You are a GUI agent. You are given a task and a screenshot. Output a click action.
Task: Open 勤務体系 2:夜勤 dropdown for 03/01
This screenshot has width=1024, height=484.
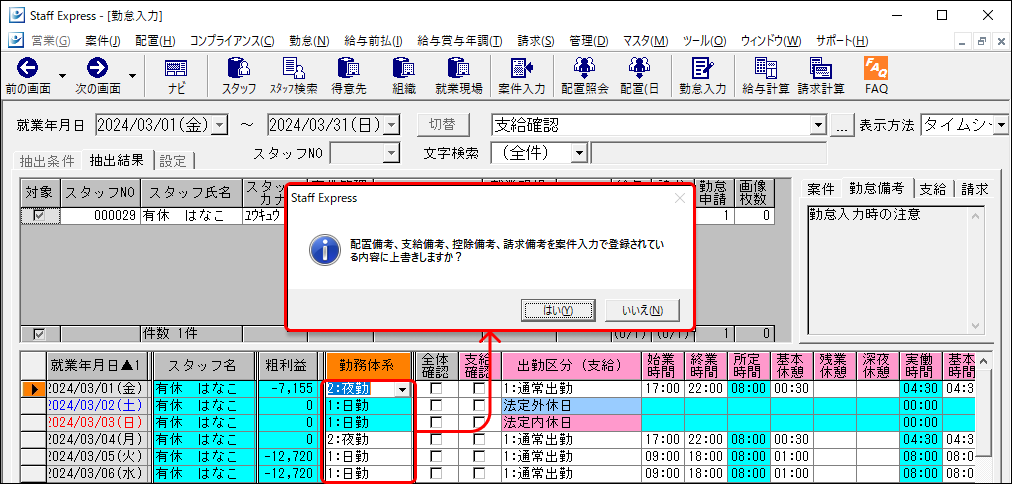click(403, 389)
